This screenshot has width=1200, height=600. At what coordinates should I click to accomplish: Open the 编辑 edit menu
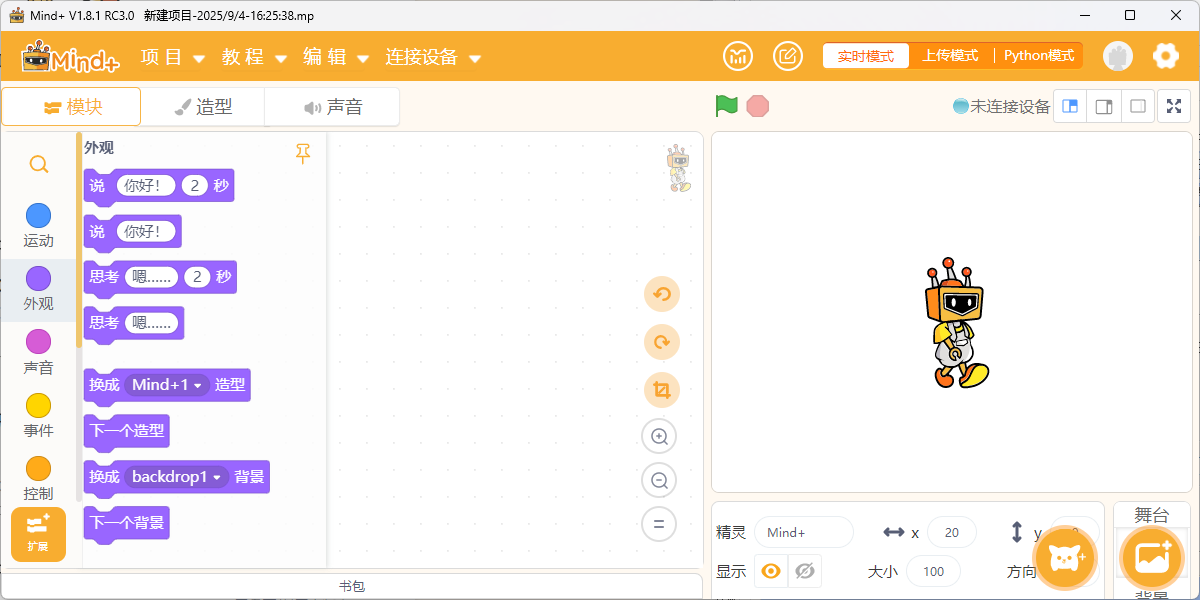click(x=336, y=58)
